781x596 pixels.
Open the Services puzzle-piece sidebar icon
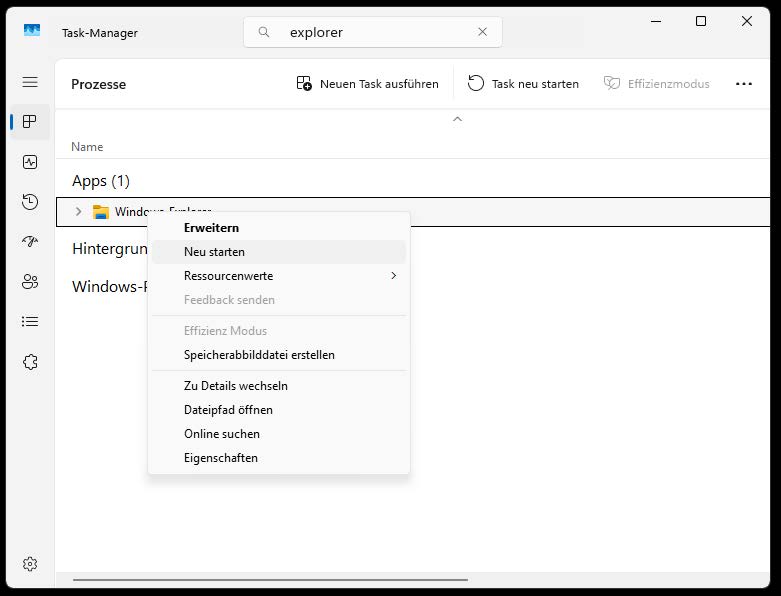click(30, 361)
